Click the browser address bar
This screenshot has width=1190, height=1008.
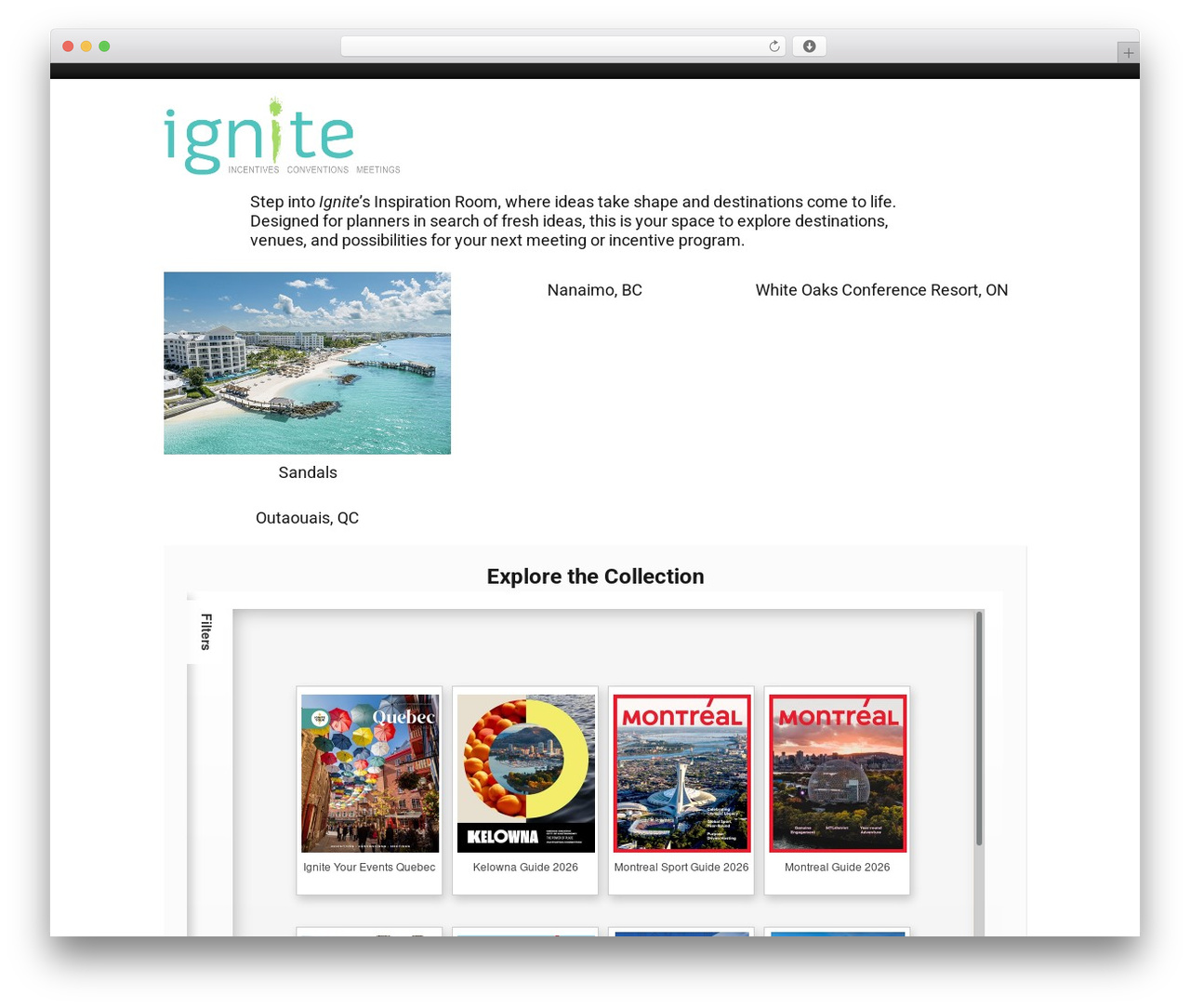point(562,46)
